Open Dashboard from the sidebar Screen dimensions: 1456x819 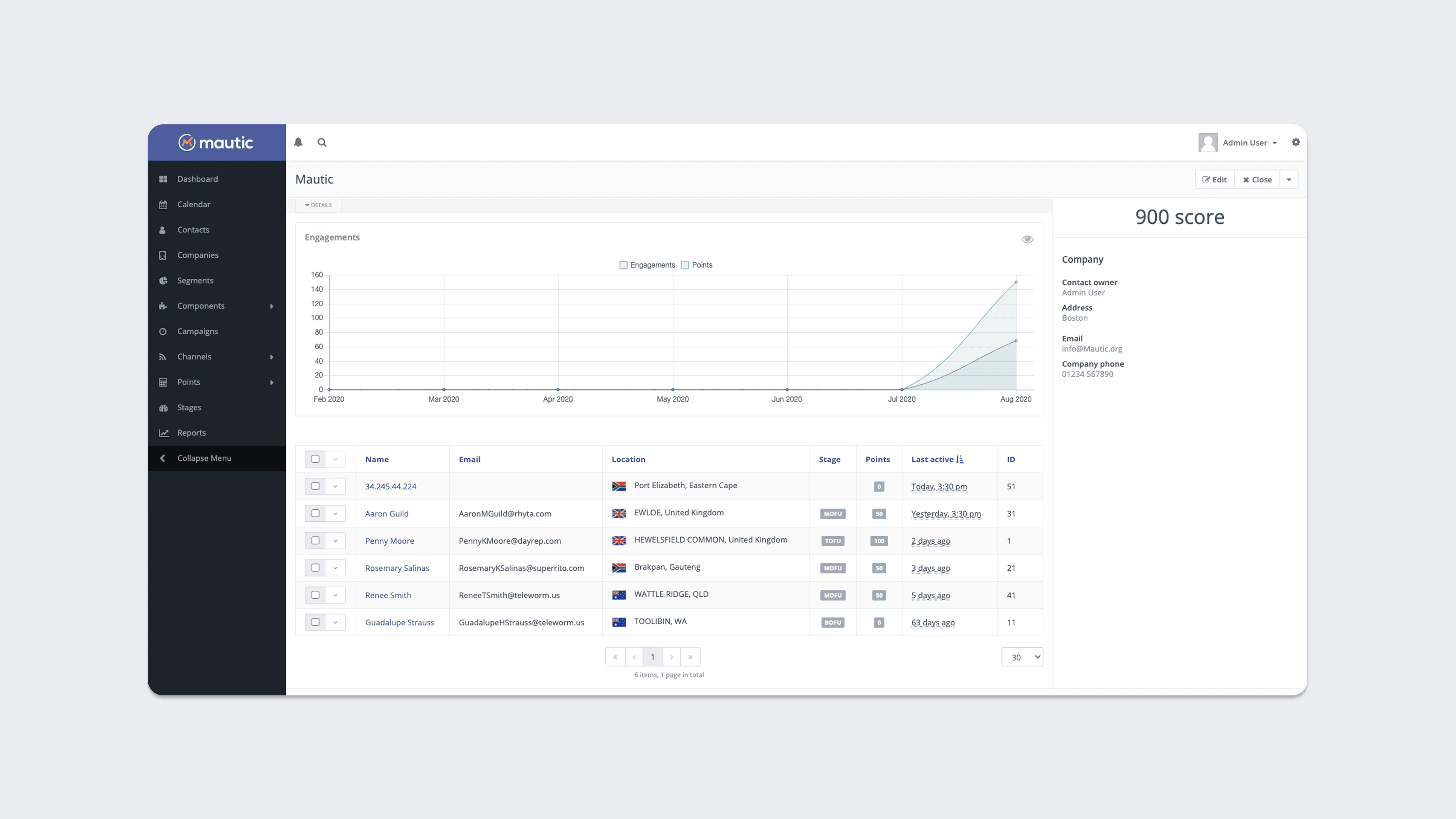pos(217,179)
